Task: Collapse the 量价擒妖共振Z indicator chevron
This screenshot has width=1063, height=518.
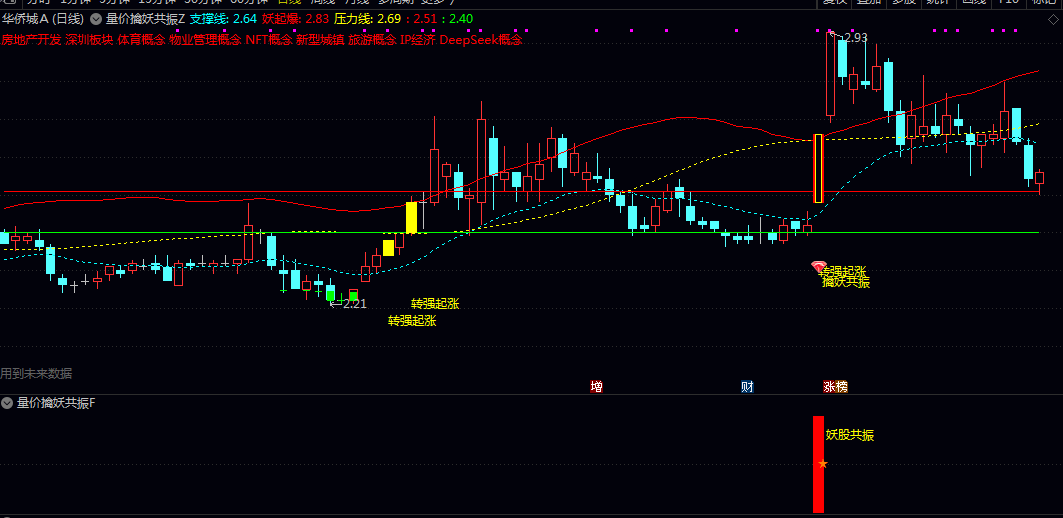Action: pyautogui.click(x=95, y=19)
